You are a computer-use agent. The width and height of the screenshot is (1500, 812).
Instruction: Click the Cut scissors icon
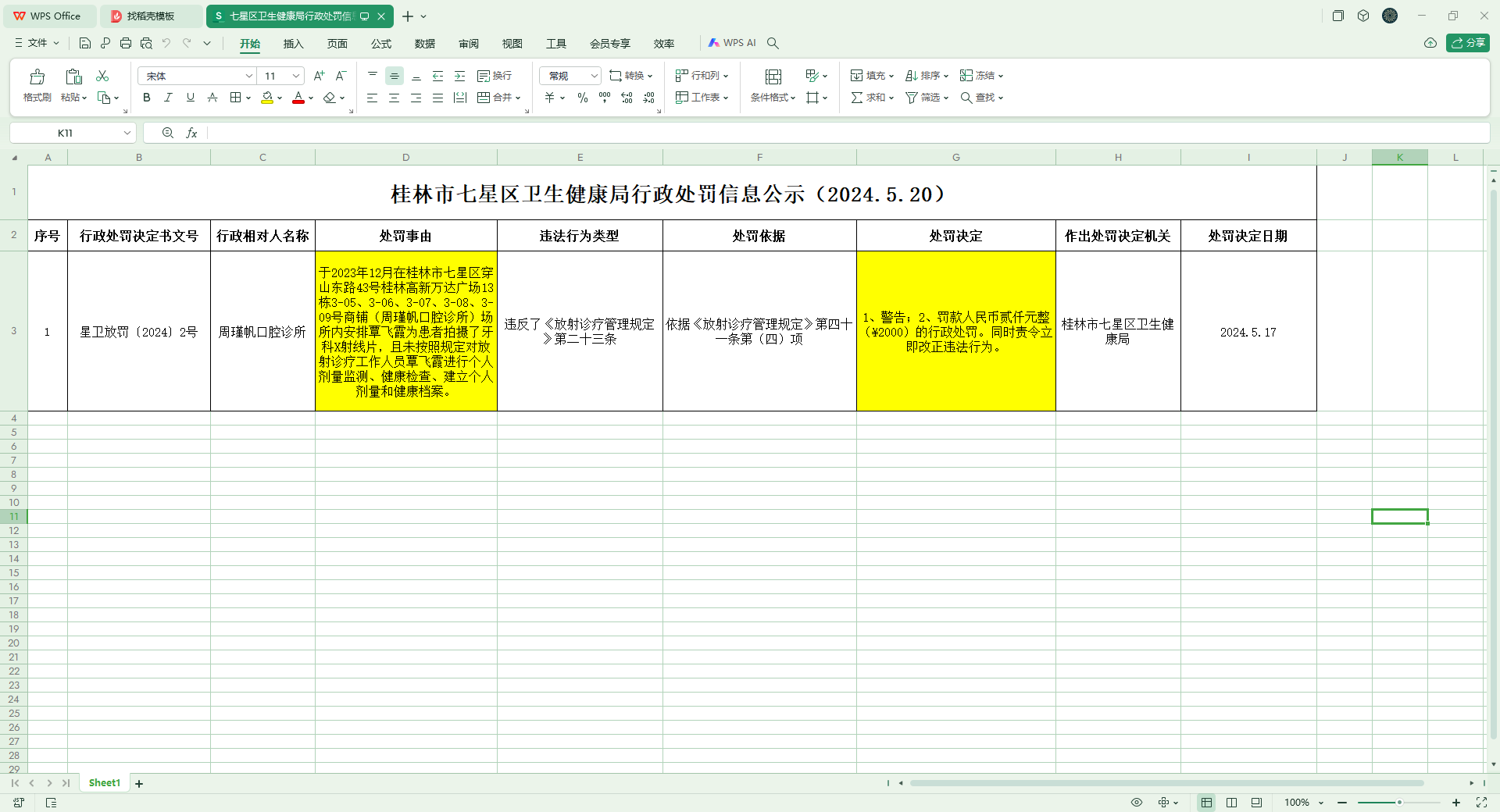pos(102,76)
